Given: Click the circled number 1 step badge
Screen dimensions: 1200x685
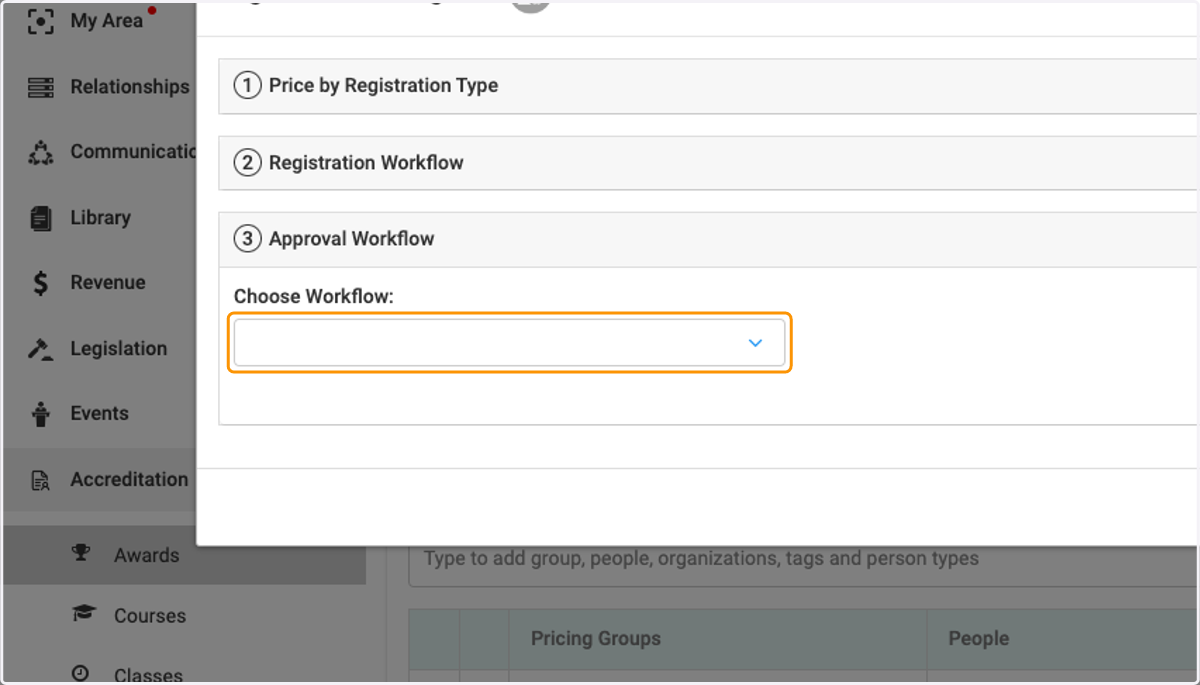Looking at the screenshot, I should 247,86.
